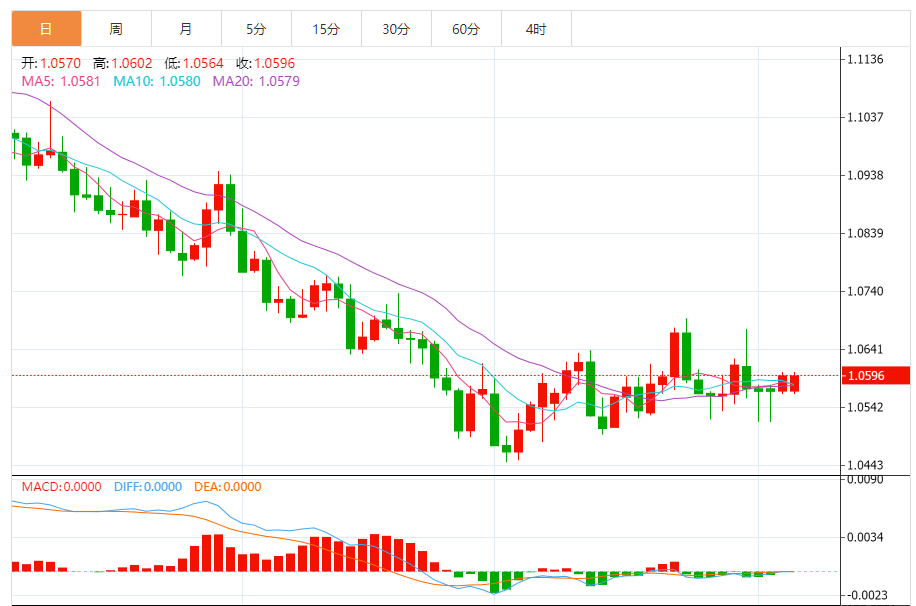
Task: Open the 15分 timeframe tab
Action: [327, 29]
